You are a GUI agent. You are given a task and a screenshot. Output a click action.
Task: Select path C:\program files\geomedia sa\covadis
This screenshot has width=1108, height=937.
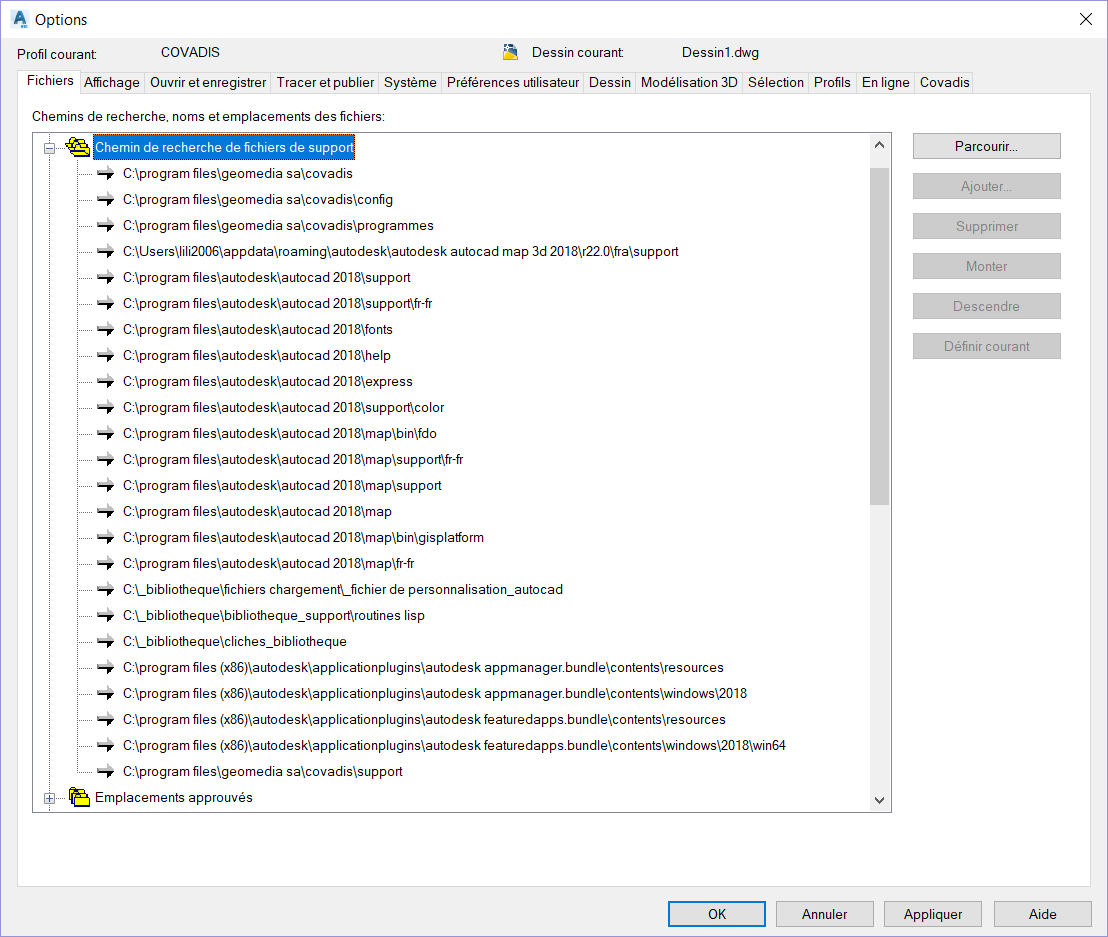coord(237,174)
